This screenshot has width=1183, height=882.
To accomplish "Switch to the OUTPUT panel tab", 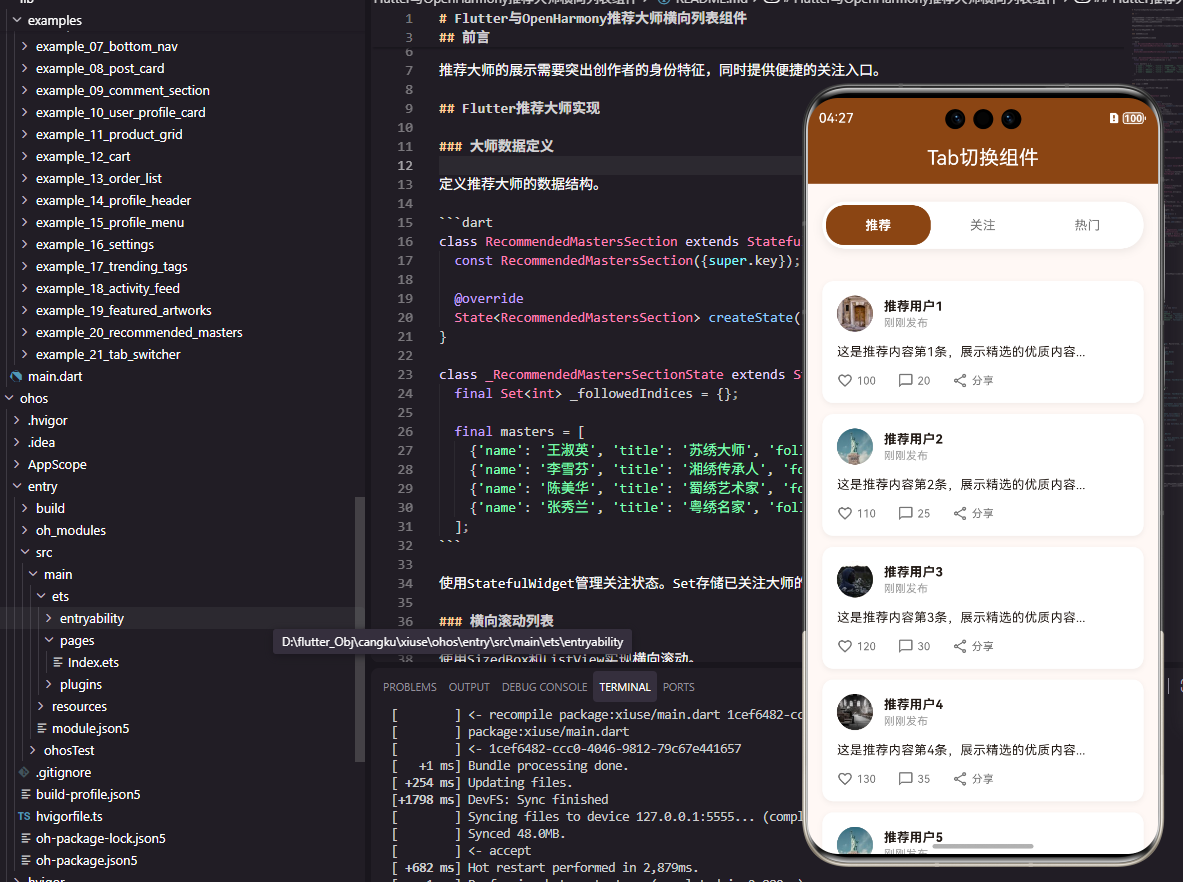I will [469, 687].
